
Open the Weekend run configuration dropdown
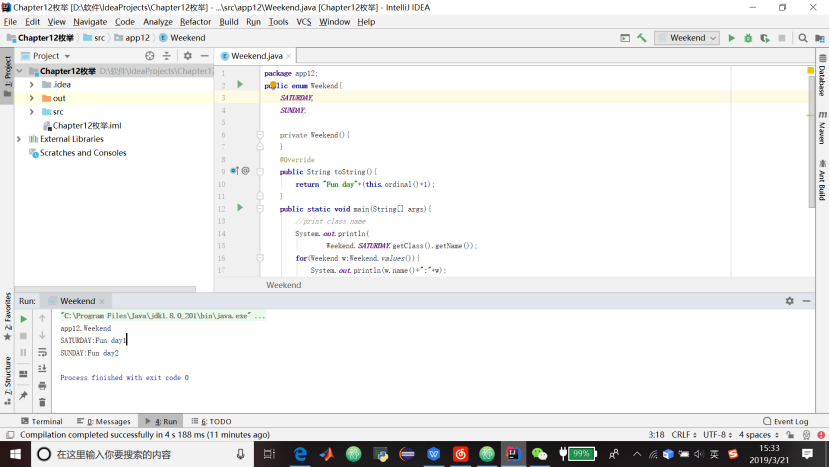[687, 38]
